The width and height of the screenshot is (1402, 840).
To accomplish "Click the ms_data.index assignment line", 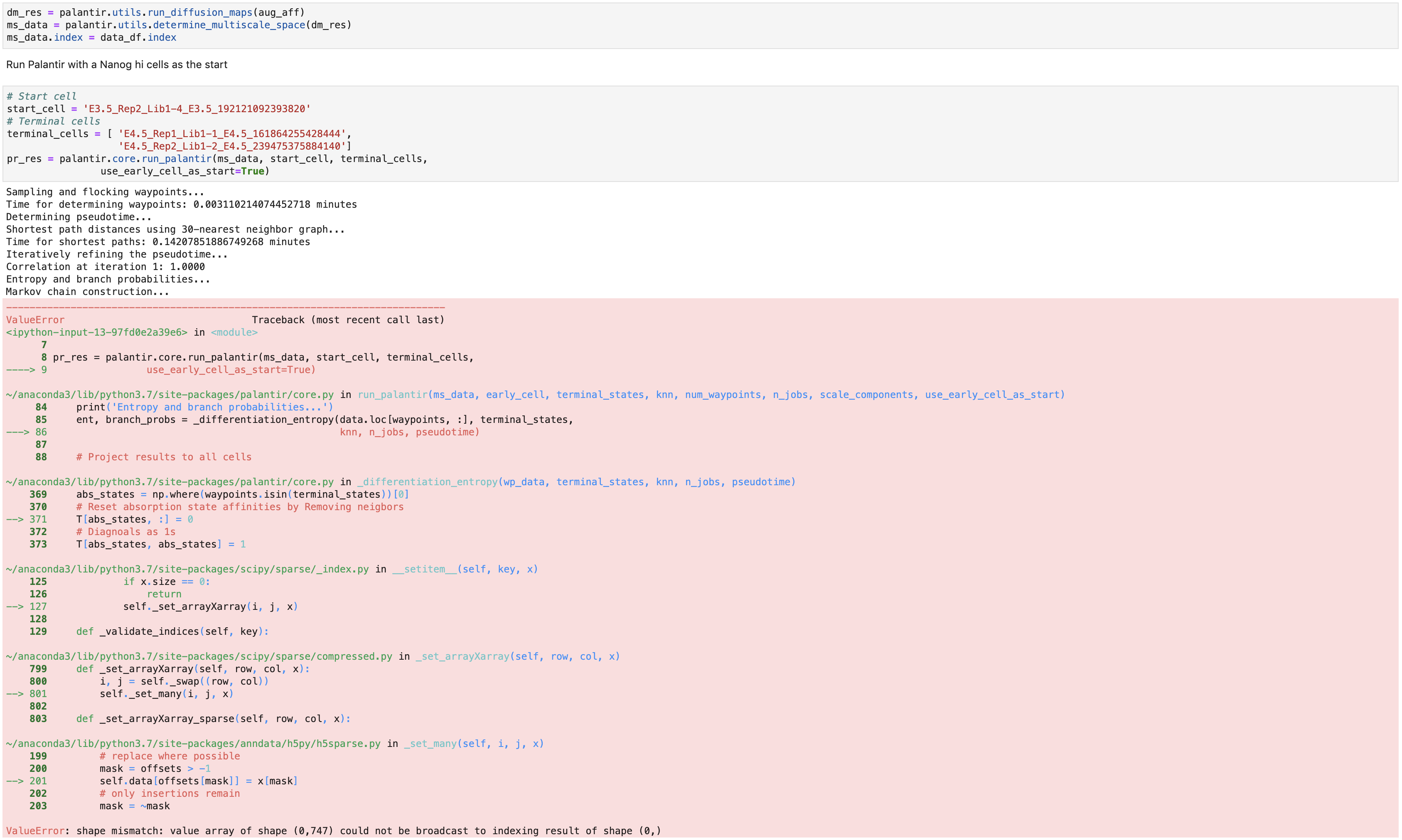I will [91, 37].
